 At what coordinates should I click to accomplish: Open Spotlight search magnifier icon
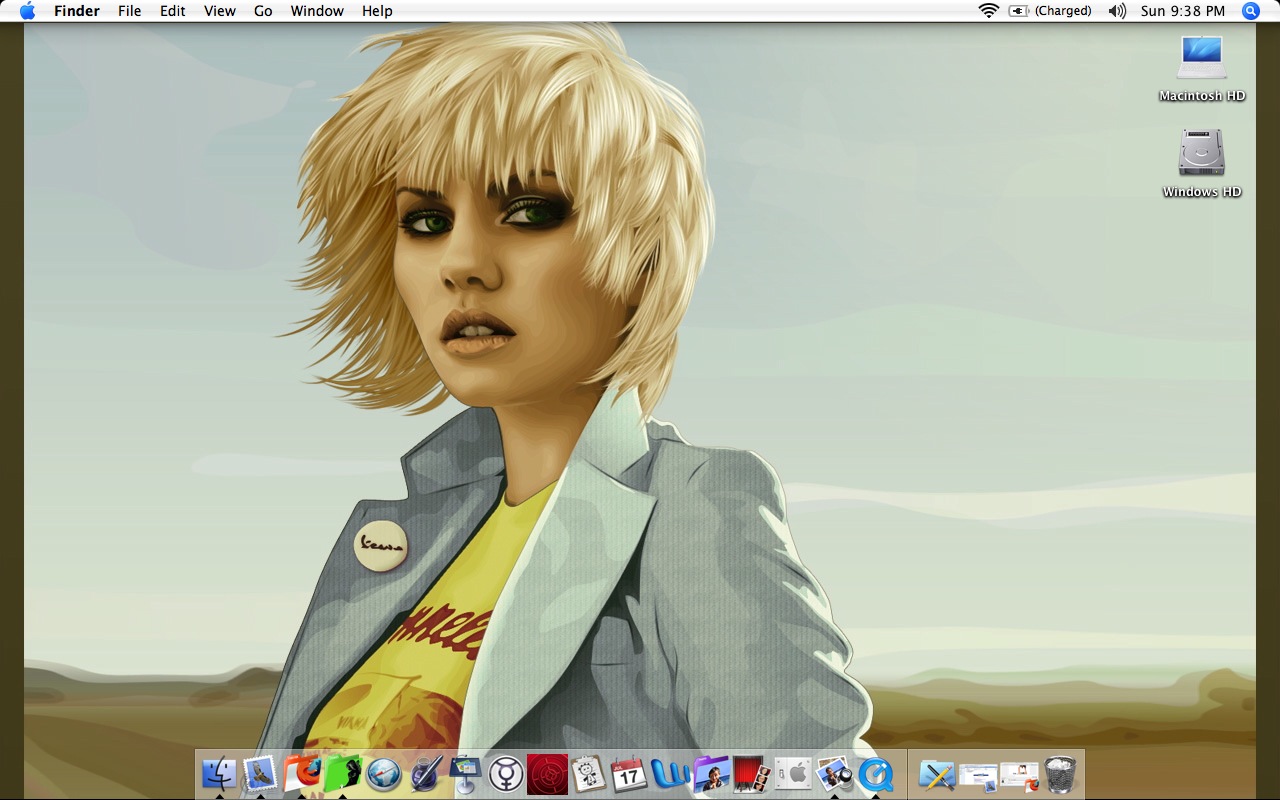point(1251,11)
